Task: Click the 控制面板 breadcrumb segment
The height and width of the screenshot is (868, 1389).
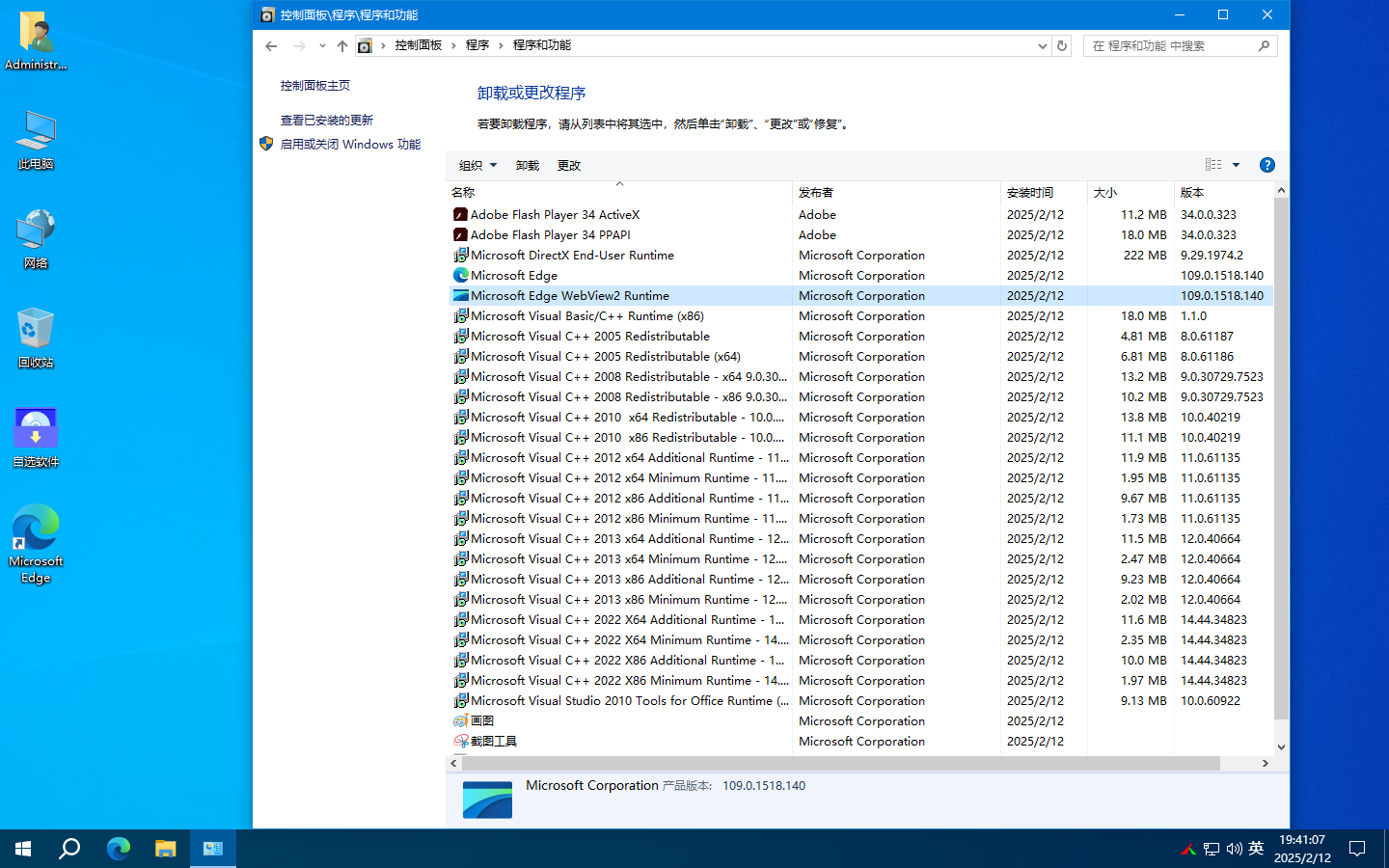Action: point(419,45)
